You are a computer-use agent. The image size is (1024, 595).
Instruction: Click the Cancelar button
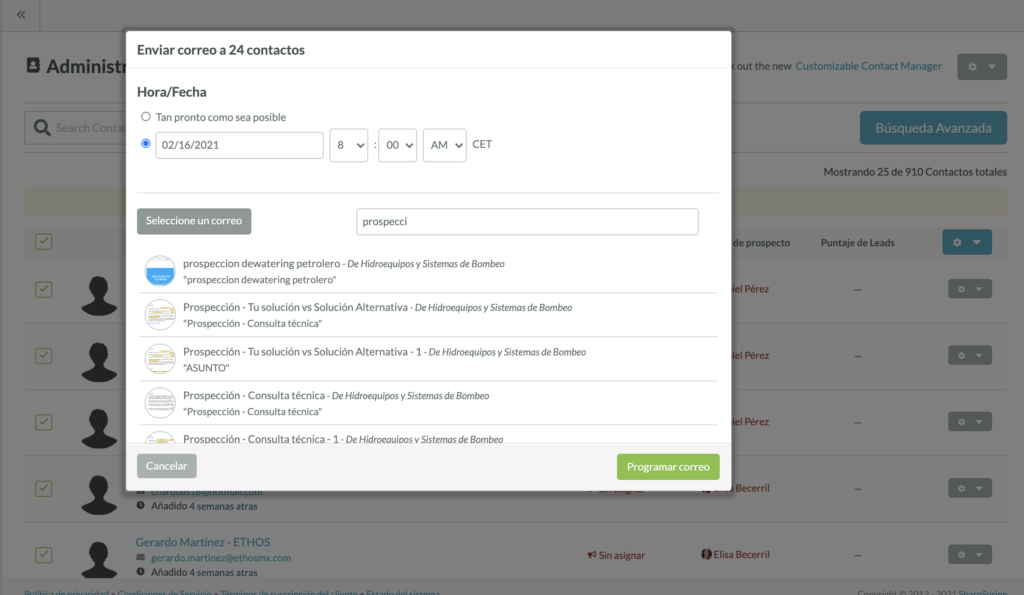[x=167, y=466]
